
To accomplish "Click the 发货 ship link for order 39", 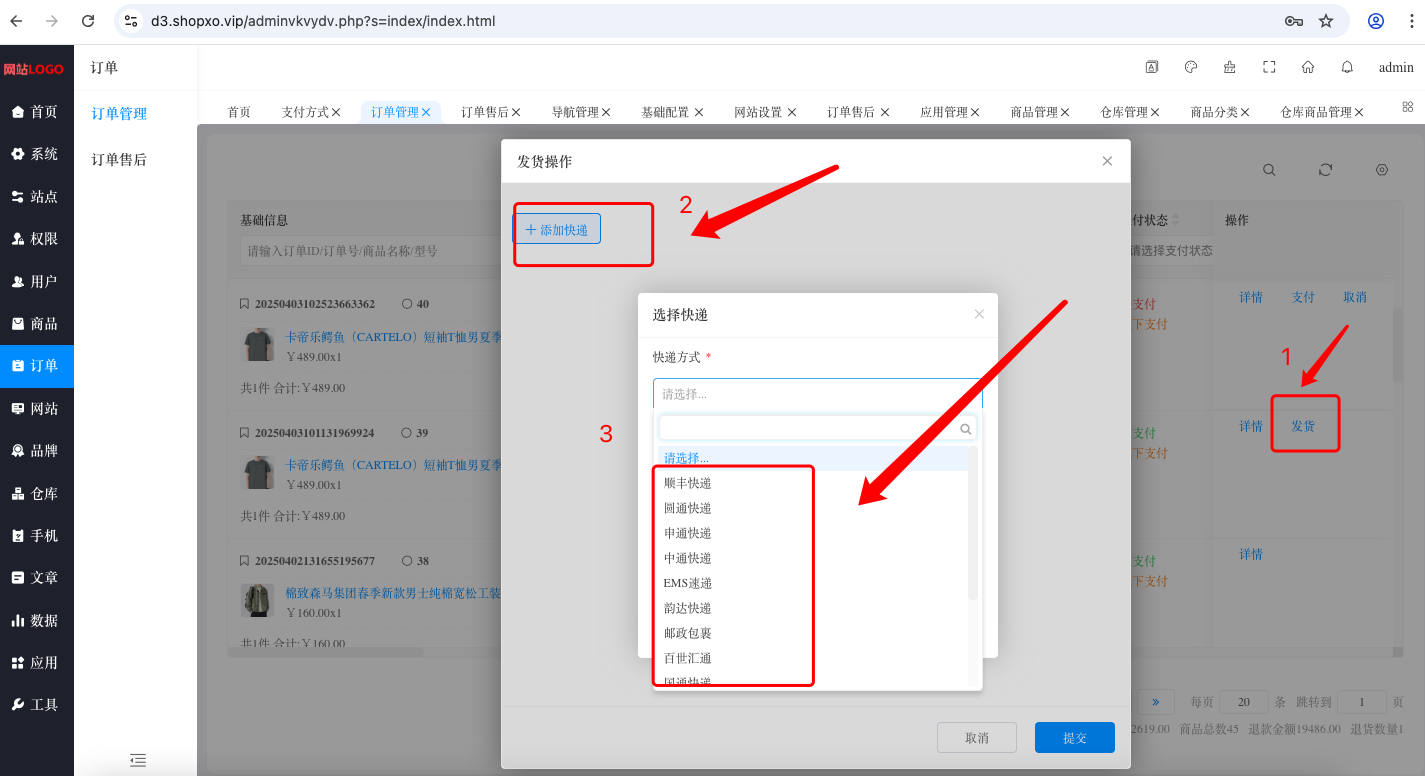I will (1303, 426).
